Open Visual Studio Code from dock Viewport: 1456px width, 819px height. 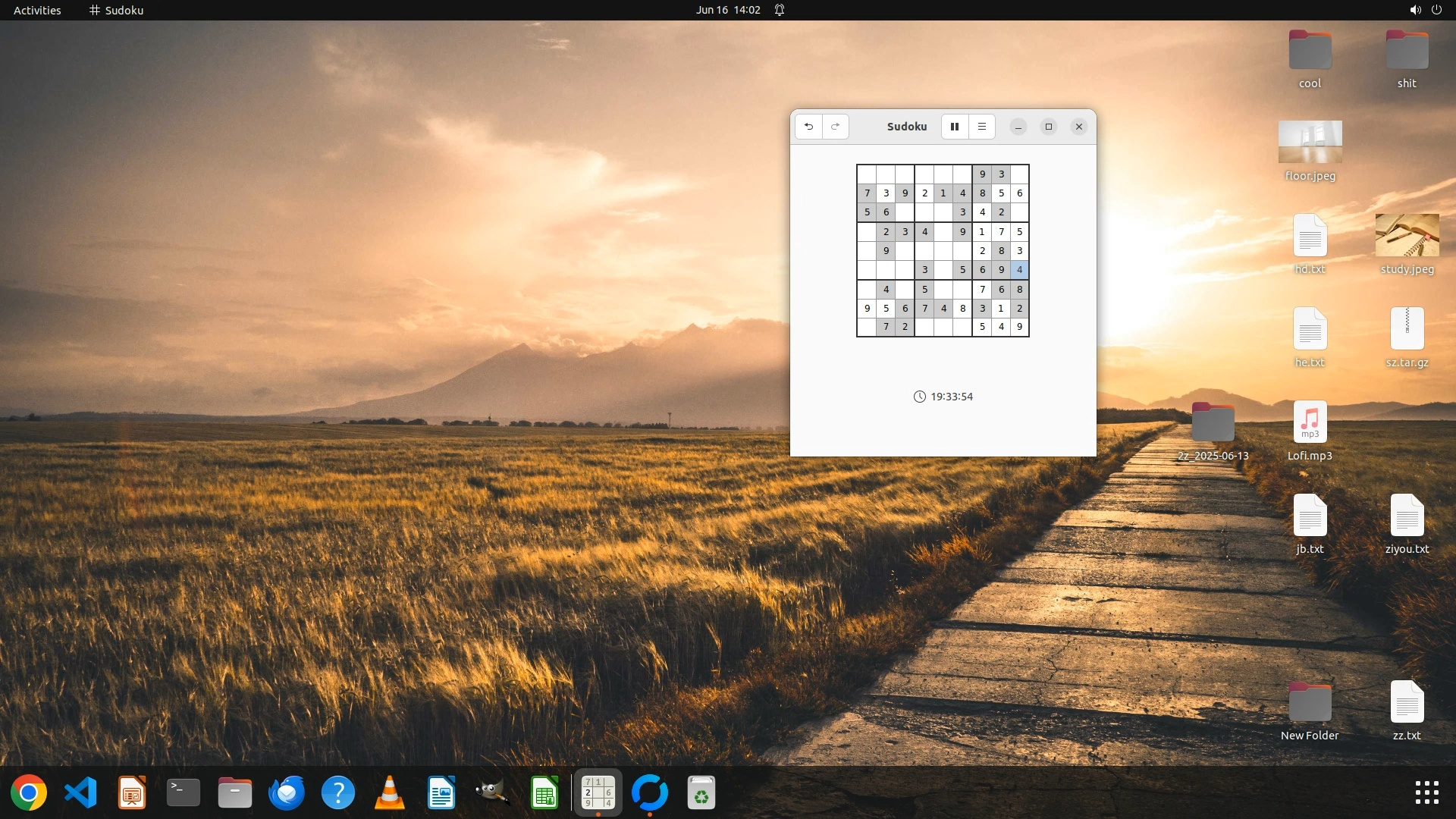point(80,793)
